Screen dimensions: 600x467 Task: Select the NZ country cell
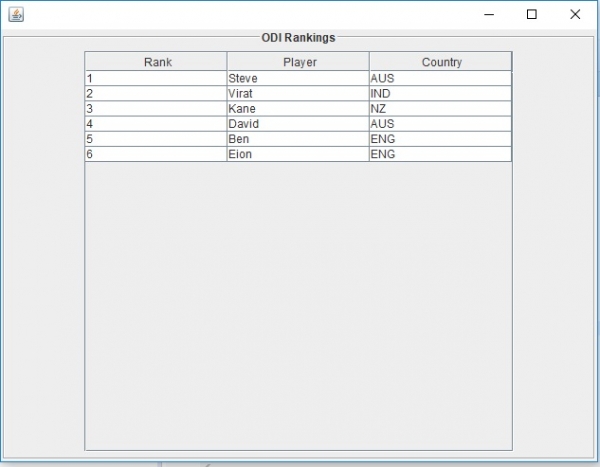(440, 109)
